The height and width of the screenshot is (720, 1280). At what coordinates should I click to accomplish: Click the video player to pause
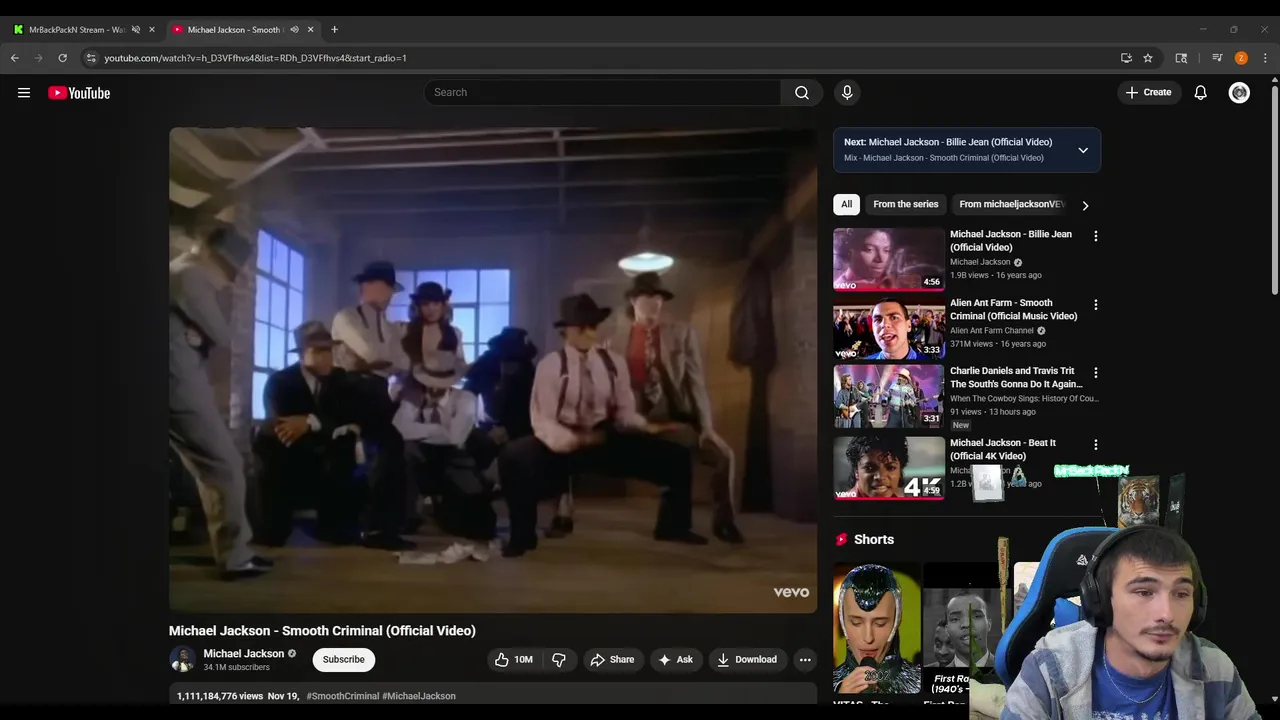tap(493, 370)
